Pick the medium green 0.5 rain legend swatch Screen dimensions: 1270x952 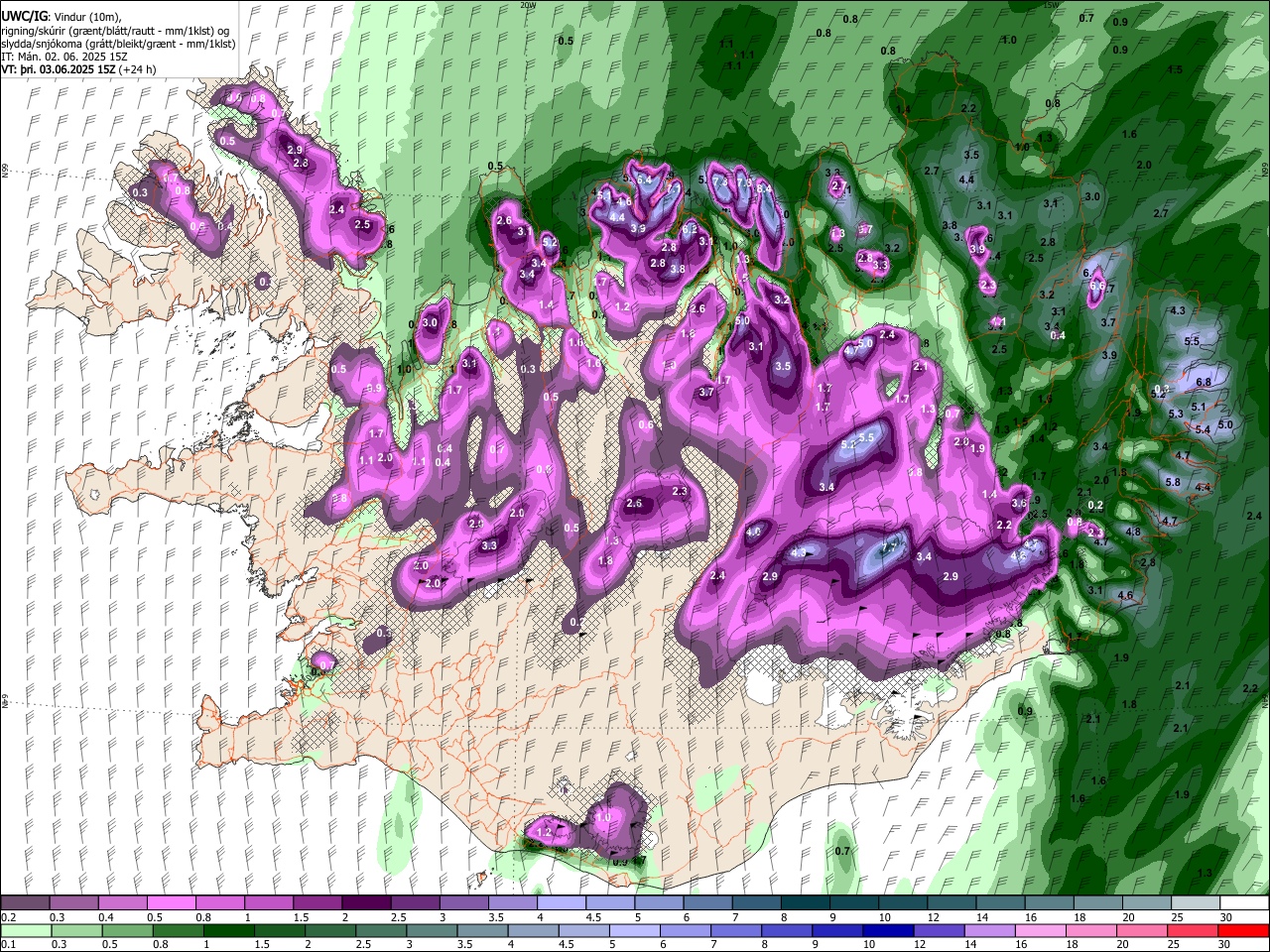click(127, 930)
